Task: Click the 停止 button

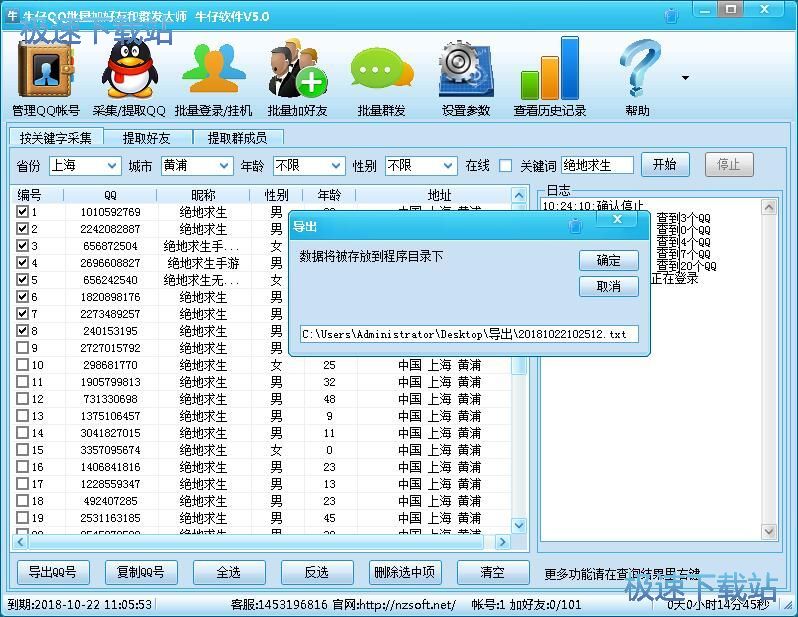Action: point(729,164)
